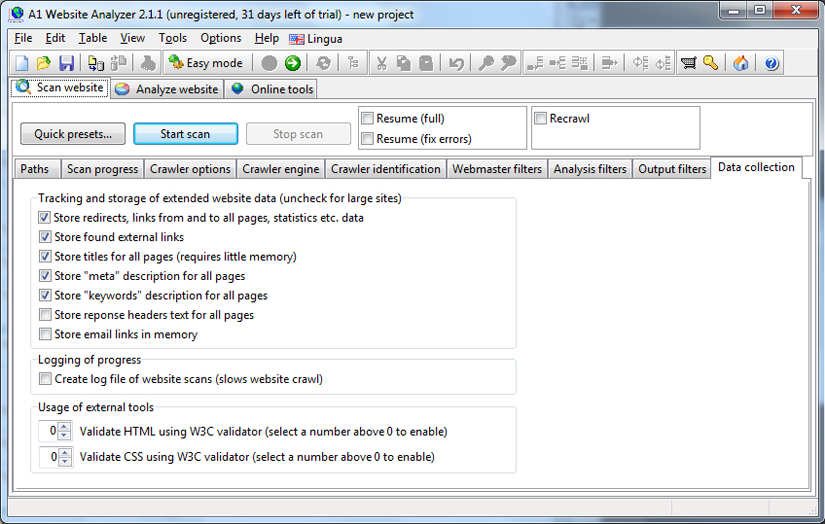Click the Stop scan button
This screenshot has width=825, height=524.
pyautogui.click(x=298, y=134)
